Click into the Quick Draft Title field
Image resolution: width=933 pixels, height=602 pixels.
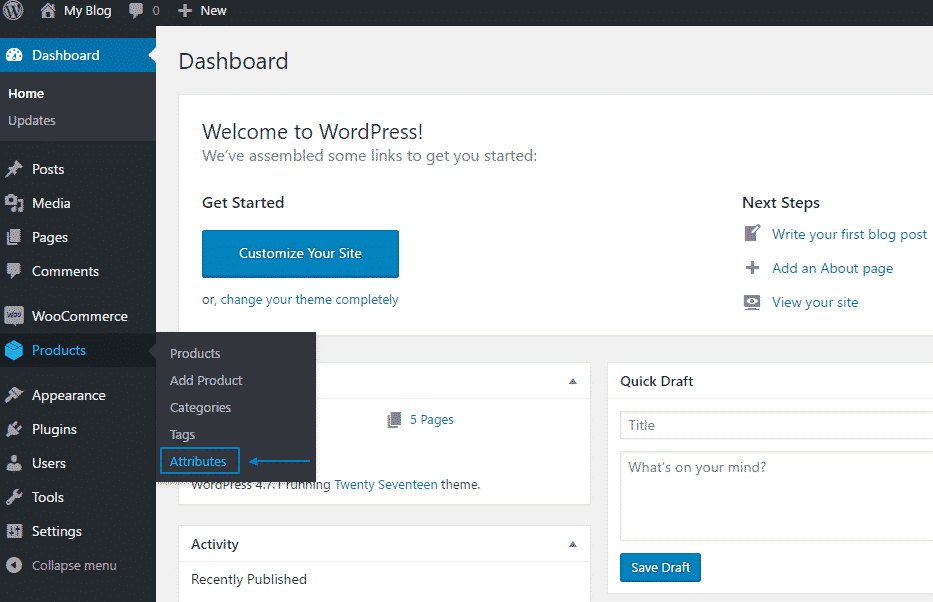776,425
